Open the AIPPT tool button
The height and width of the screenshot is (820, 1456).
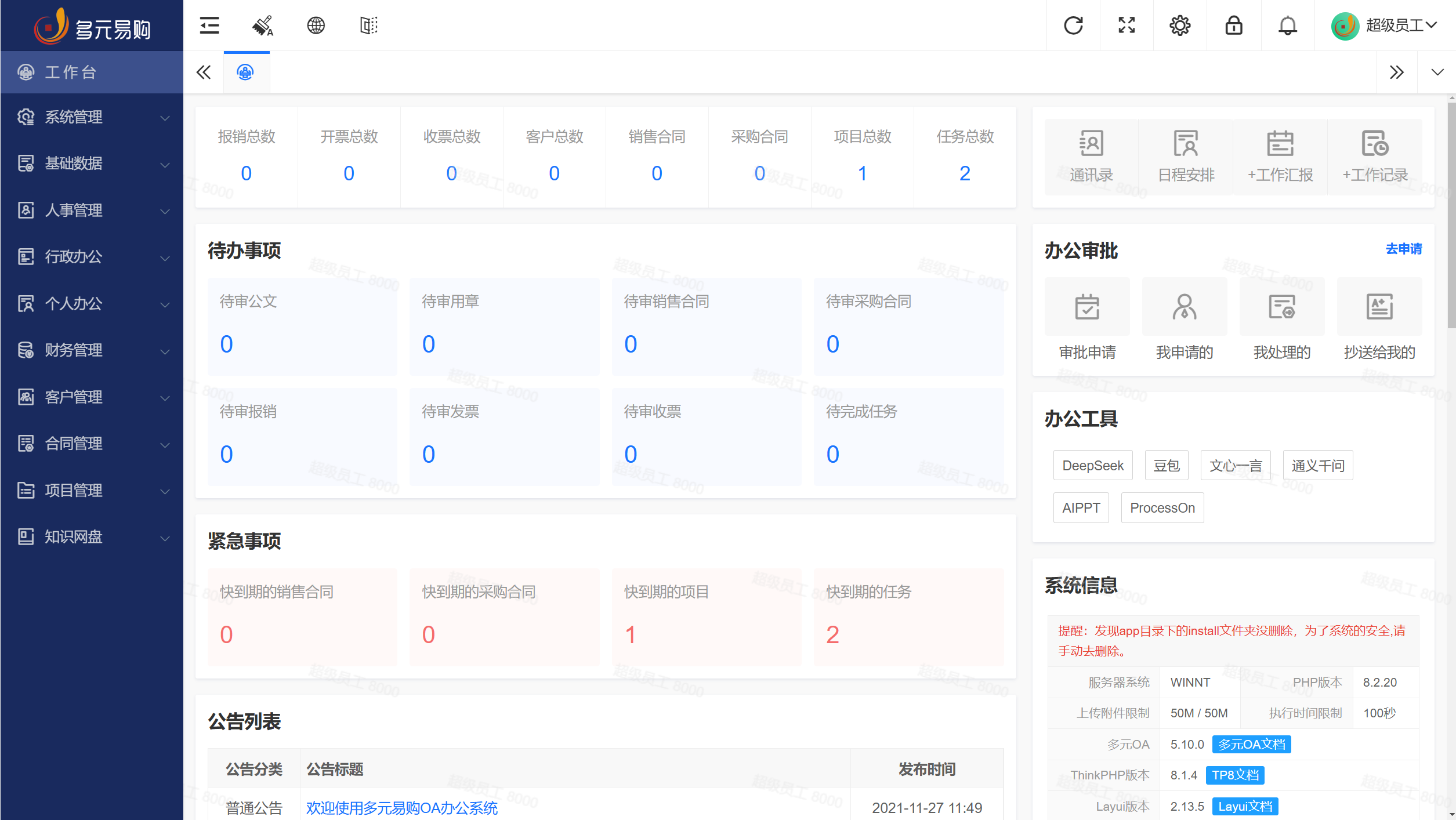[1081, 508]
